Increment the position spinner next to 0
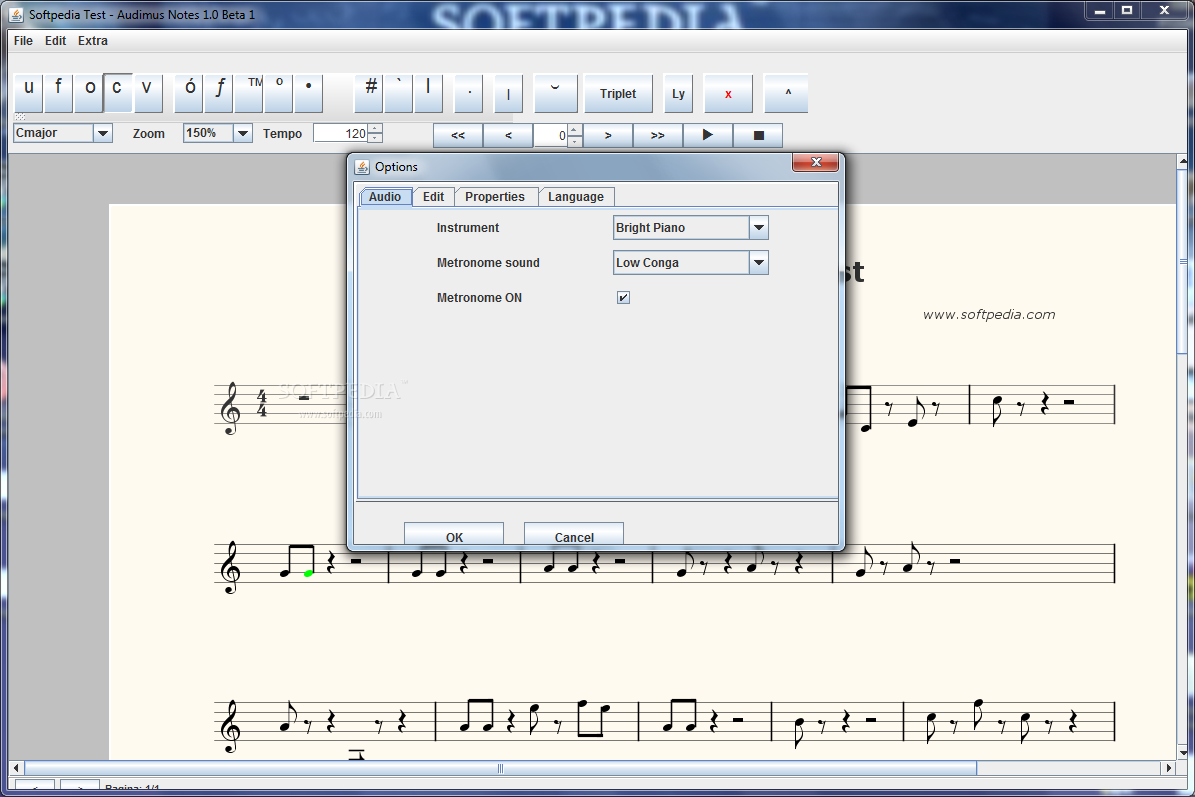 [575, 130]
